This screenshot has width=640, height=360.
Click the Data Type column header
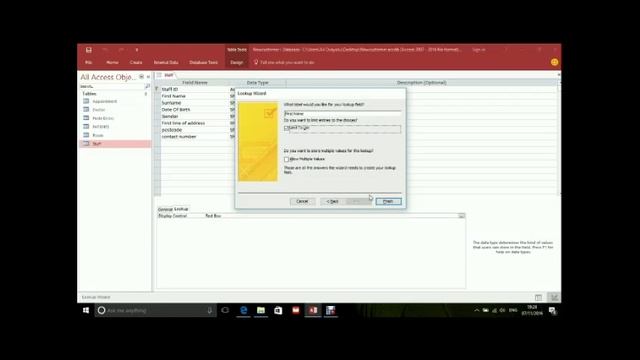pos(258,82)
